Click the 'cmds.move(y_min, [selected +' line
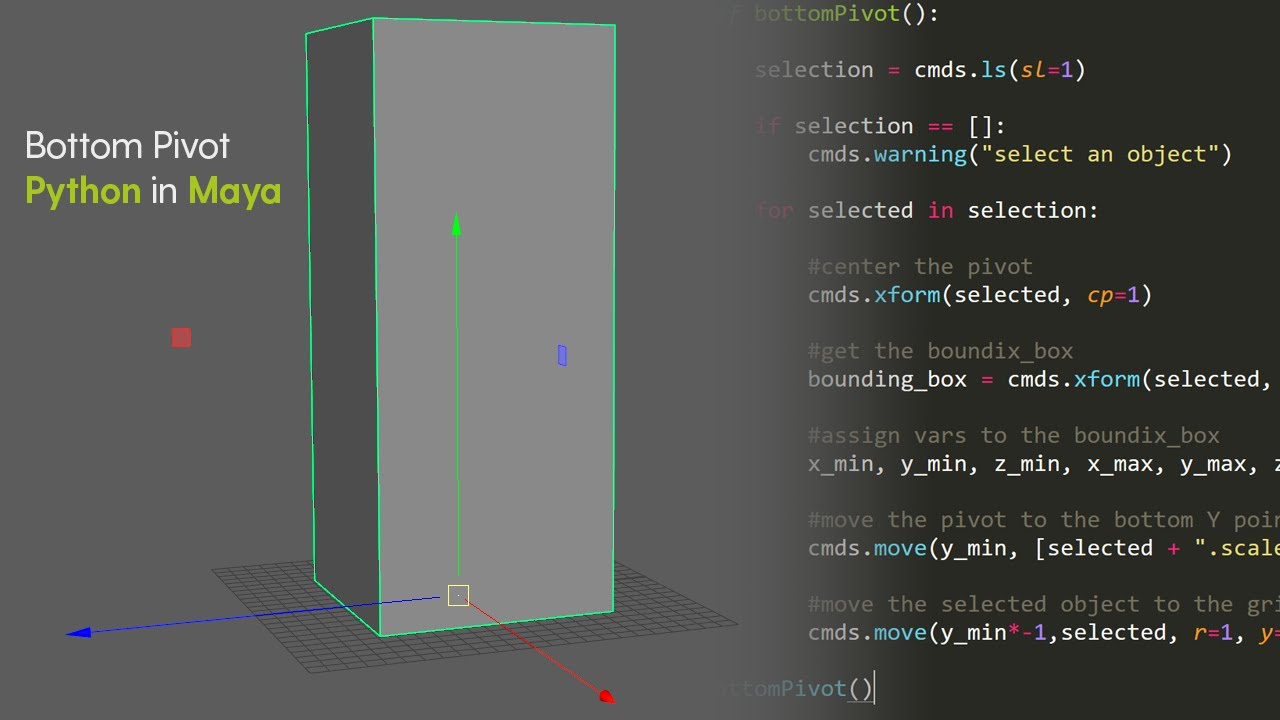 pyautogui.click(x=1044, y=548)
